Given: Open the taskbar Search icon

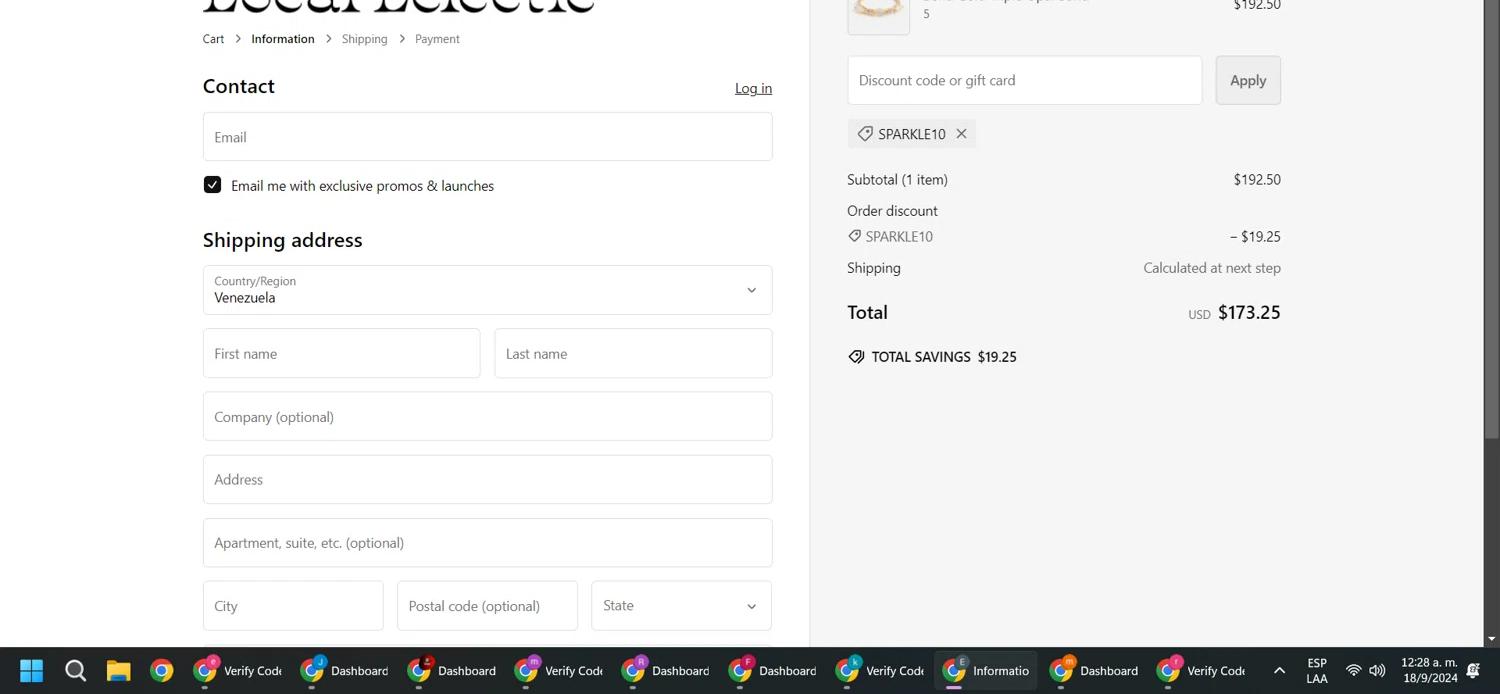Looking at the screenshot, I should point(75,670).
